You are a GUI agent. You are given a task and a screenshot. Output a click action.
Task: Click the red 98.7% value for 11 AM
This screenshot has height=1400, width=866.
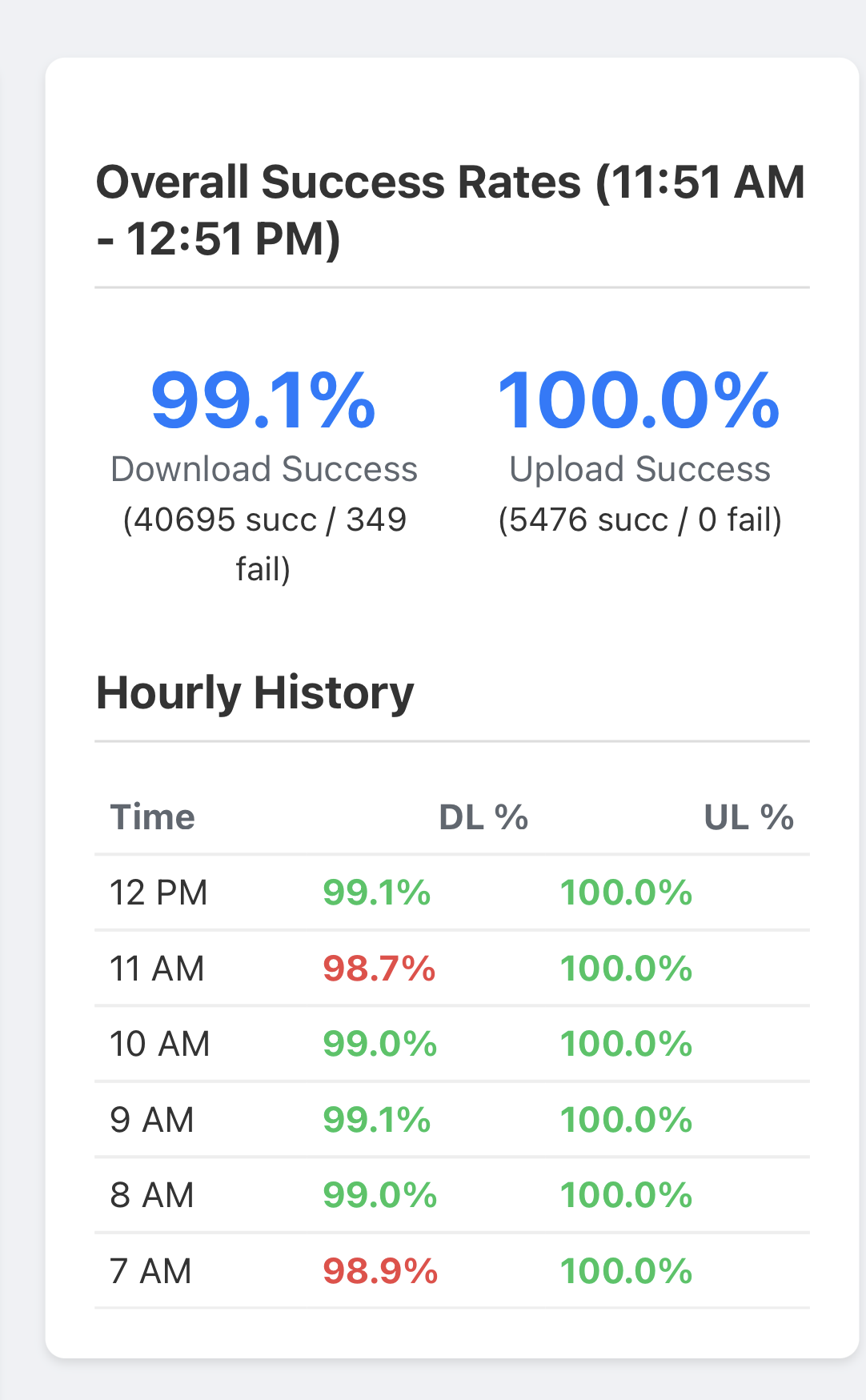[x=379, y=969]
